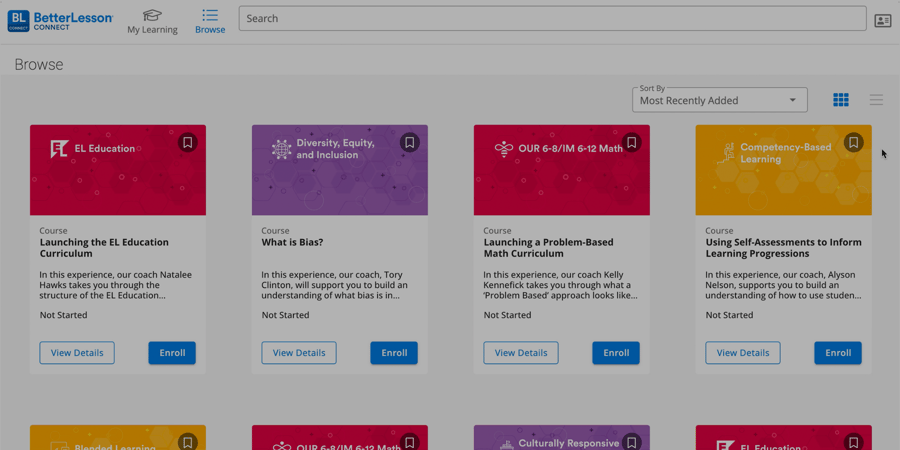This screenshot has width=900, height=450.
Task: Bookmark the OUR 6-8/IM 6-12 Math card in bottom row
Action: (409, 443)
